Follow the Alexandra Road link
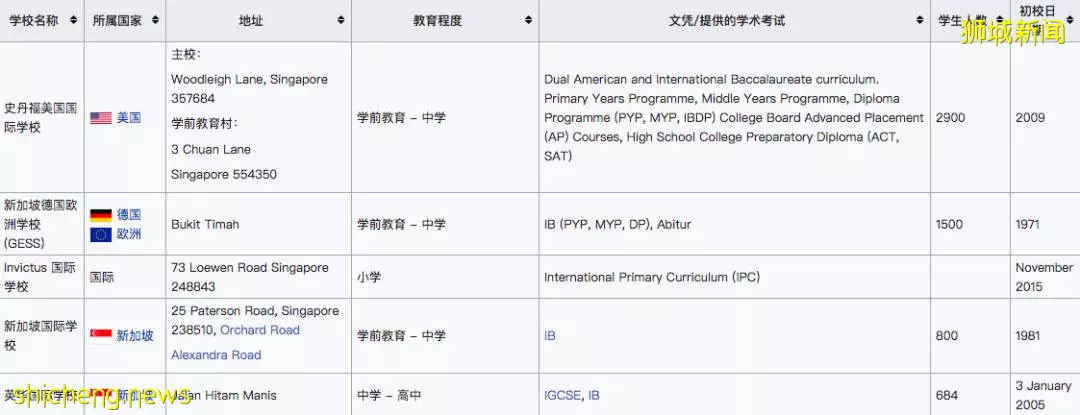Viewport: 1080px width, 415px height. coord(216,355)
